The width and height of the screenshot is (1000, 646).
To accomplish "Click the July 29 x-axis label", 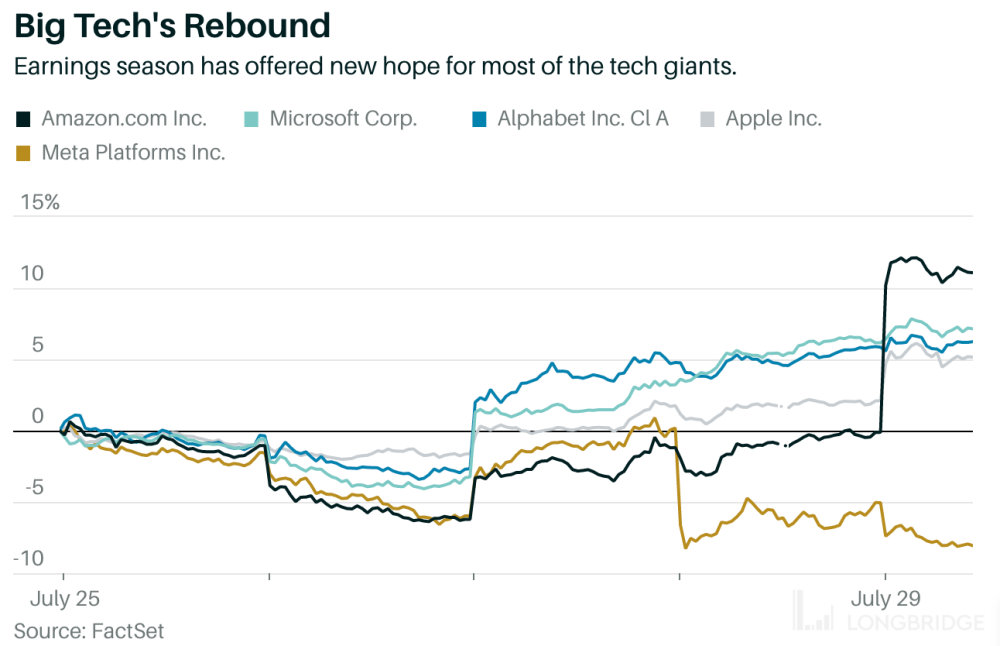I will click(x=885, y=598).
